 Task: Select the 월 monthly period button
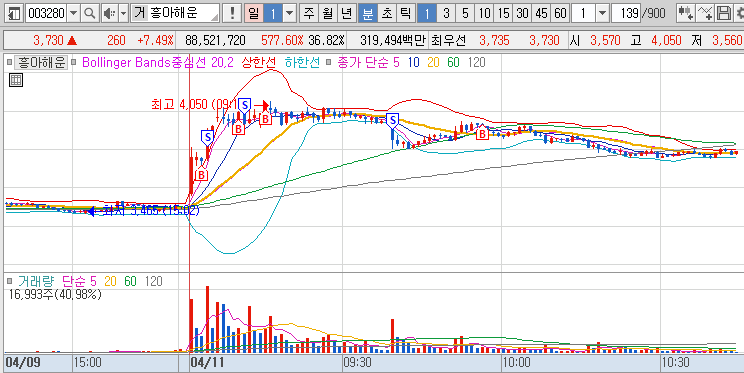coord(328,13)
